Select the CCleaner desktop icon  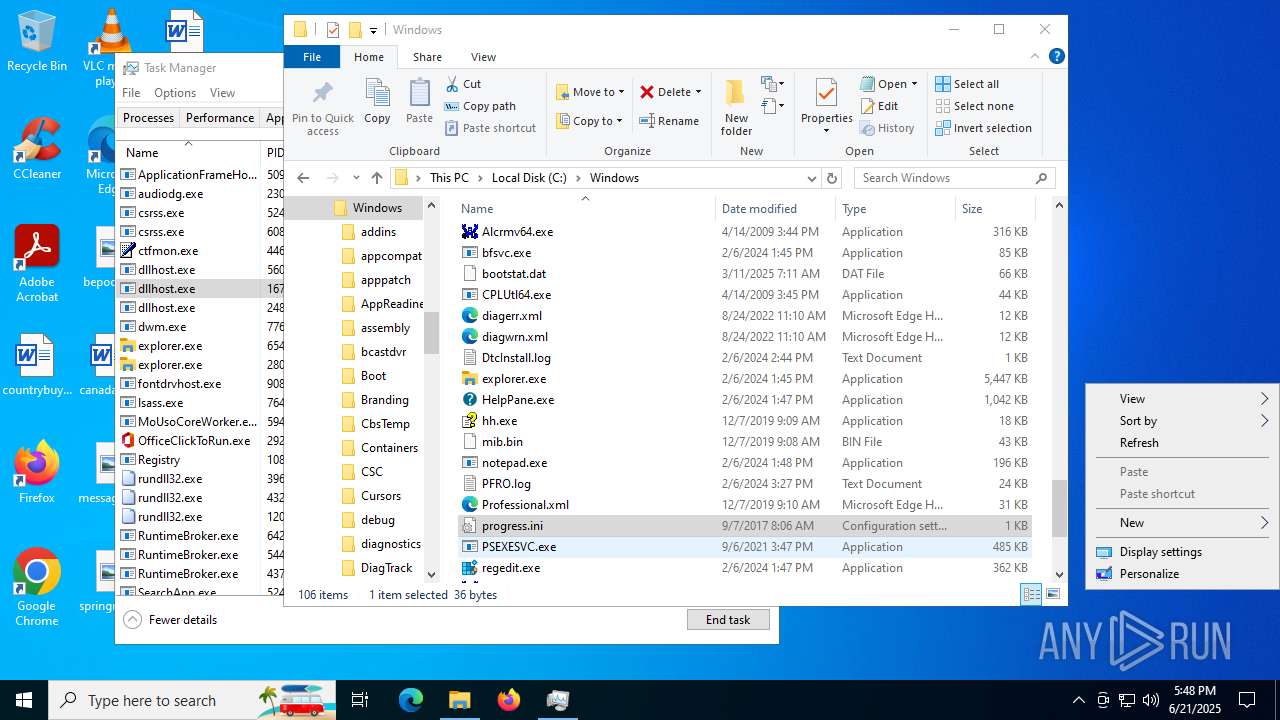[x=37, y=150]
